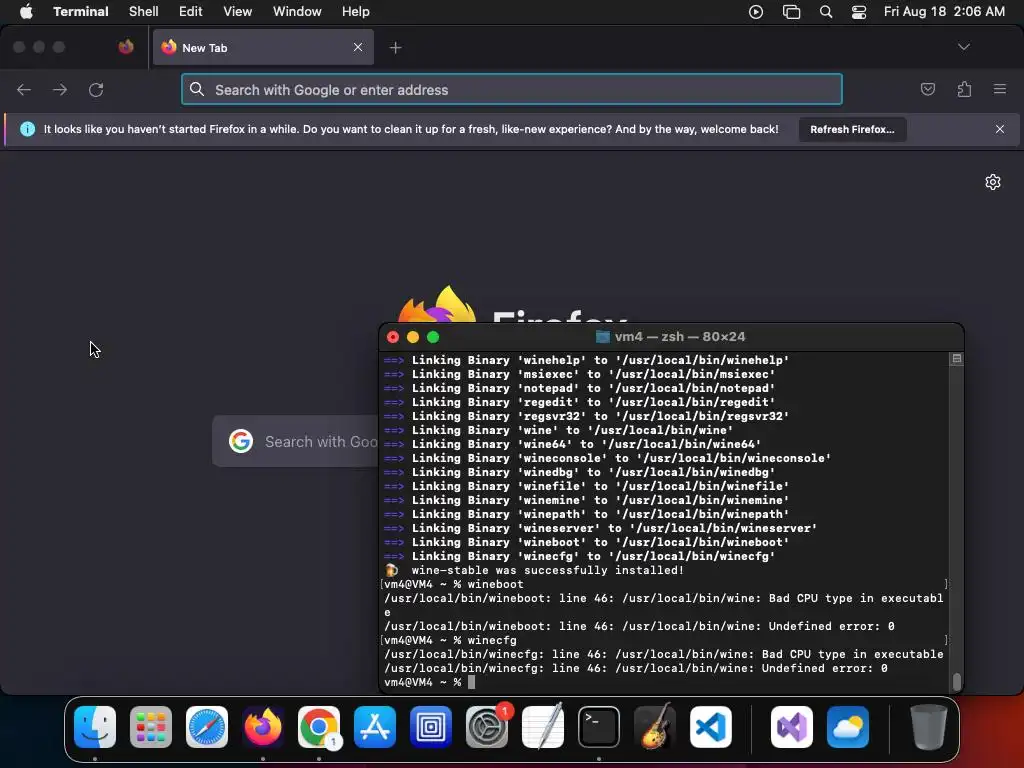Open the Firefox hamburger application menu
The image size is (1024, 768).
tap(1000, 89)
